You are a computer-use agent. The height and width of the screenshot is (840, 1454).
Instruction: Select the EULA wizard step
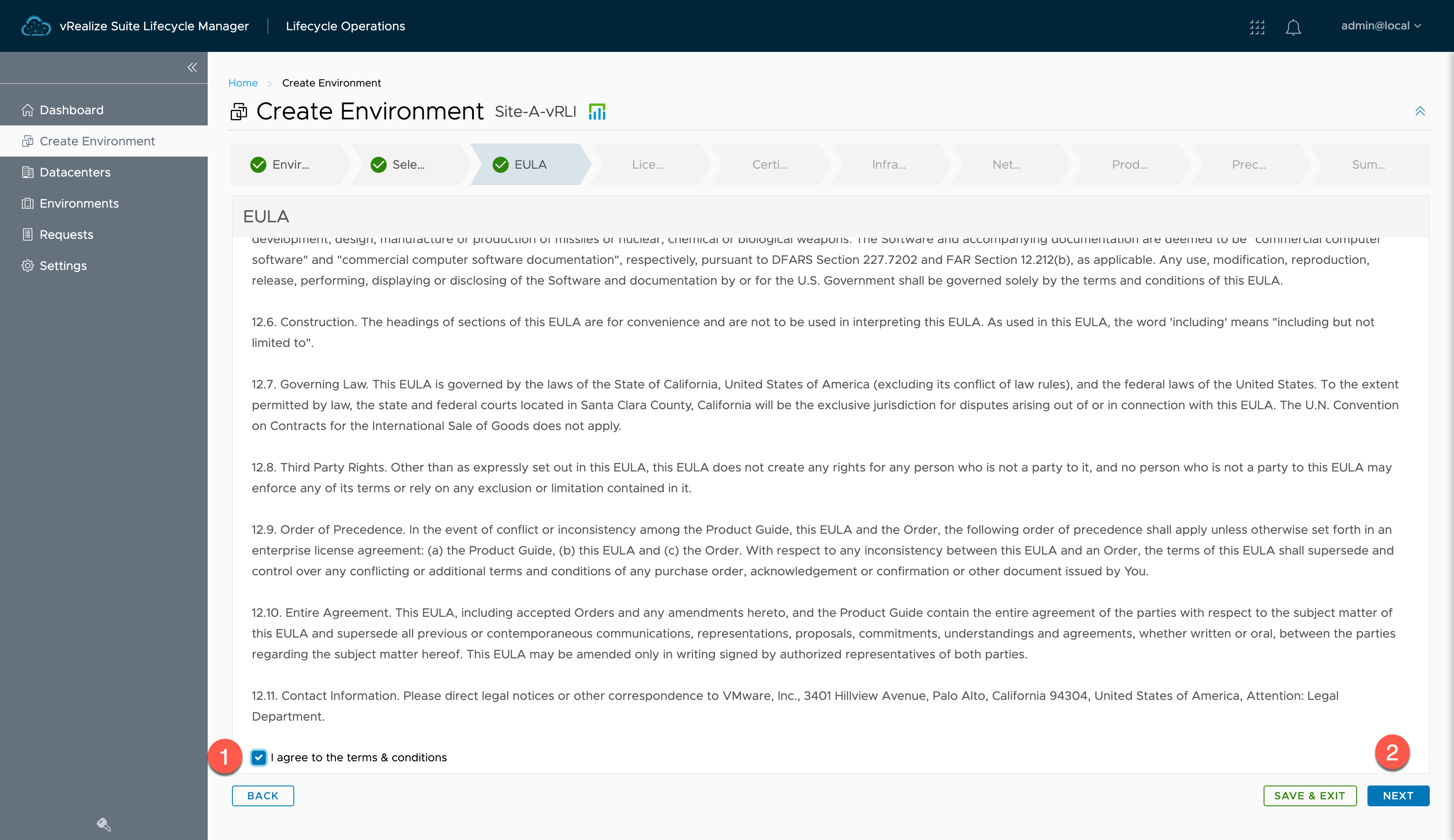click(530, 164)
